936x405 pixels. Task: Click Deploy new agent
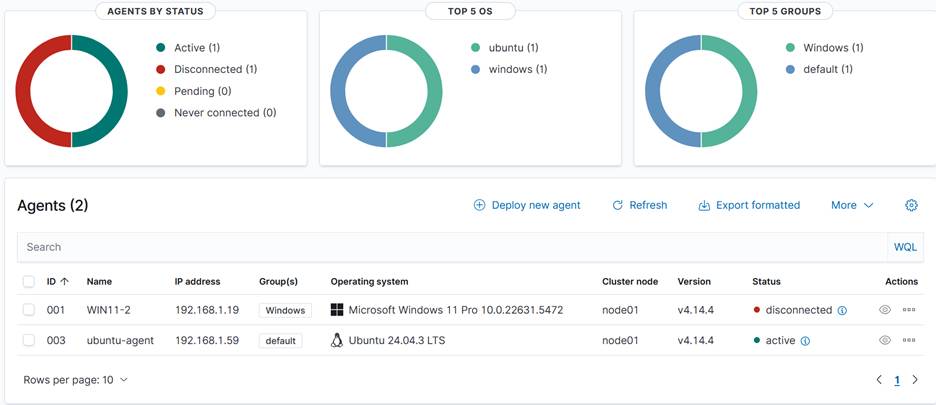coord(527,205)
